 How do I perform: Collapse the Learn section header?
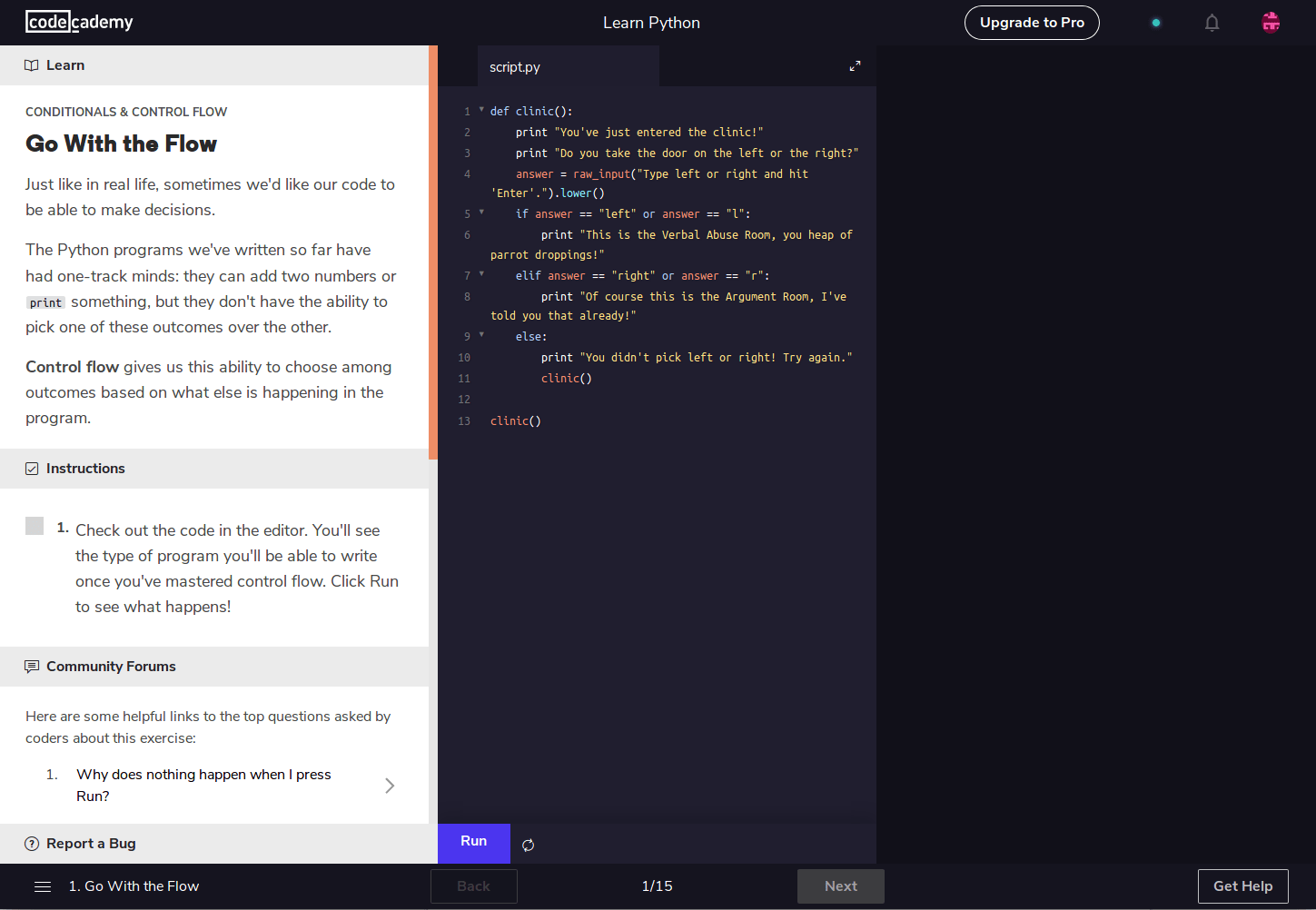tap(214, 65)
